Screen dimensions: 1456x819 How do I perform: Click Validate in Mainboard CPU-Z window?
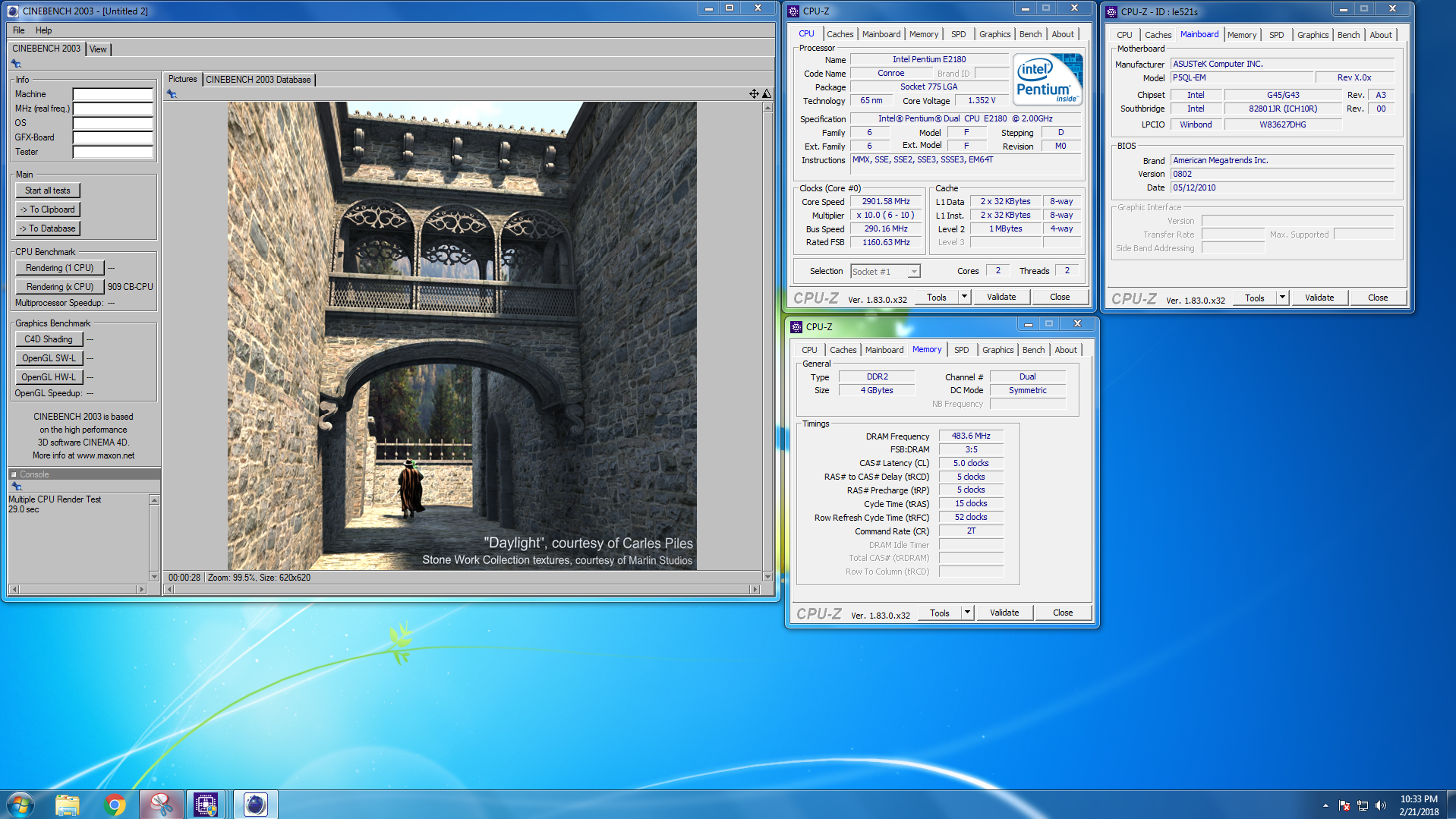(1319, 298)
